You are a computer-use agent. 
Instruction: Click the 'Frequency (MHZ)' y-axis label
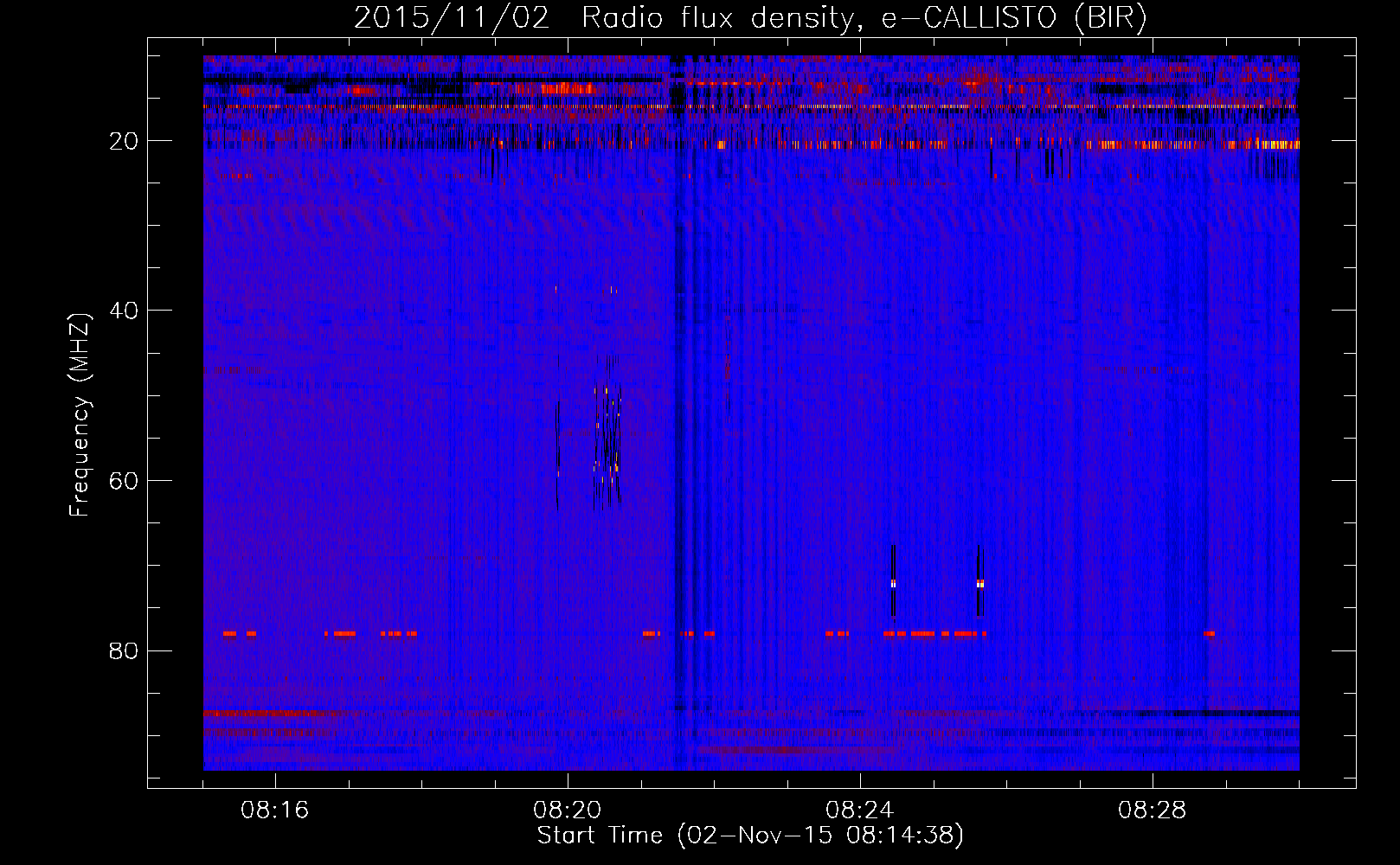click(x=80, y=415)
